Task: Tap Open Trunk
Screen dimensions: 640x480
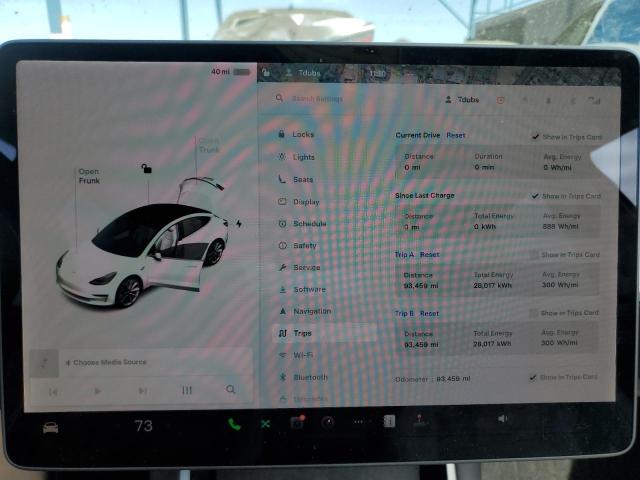Action: (209, 145)
